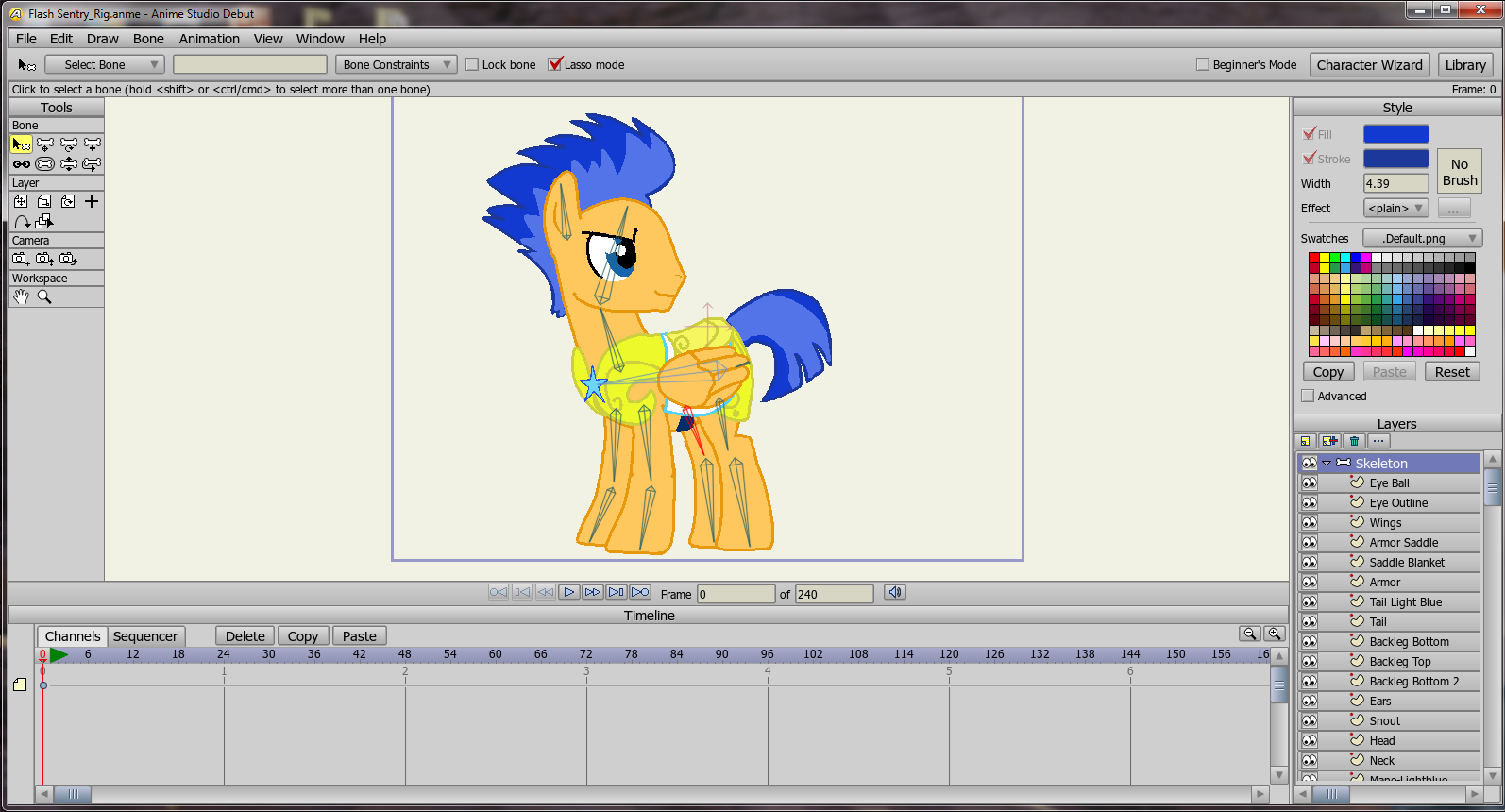The width and height of the screenshot is (1505, 812).
Task: Pick the Roll Camera tool
Action: [x=68, y=259]
